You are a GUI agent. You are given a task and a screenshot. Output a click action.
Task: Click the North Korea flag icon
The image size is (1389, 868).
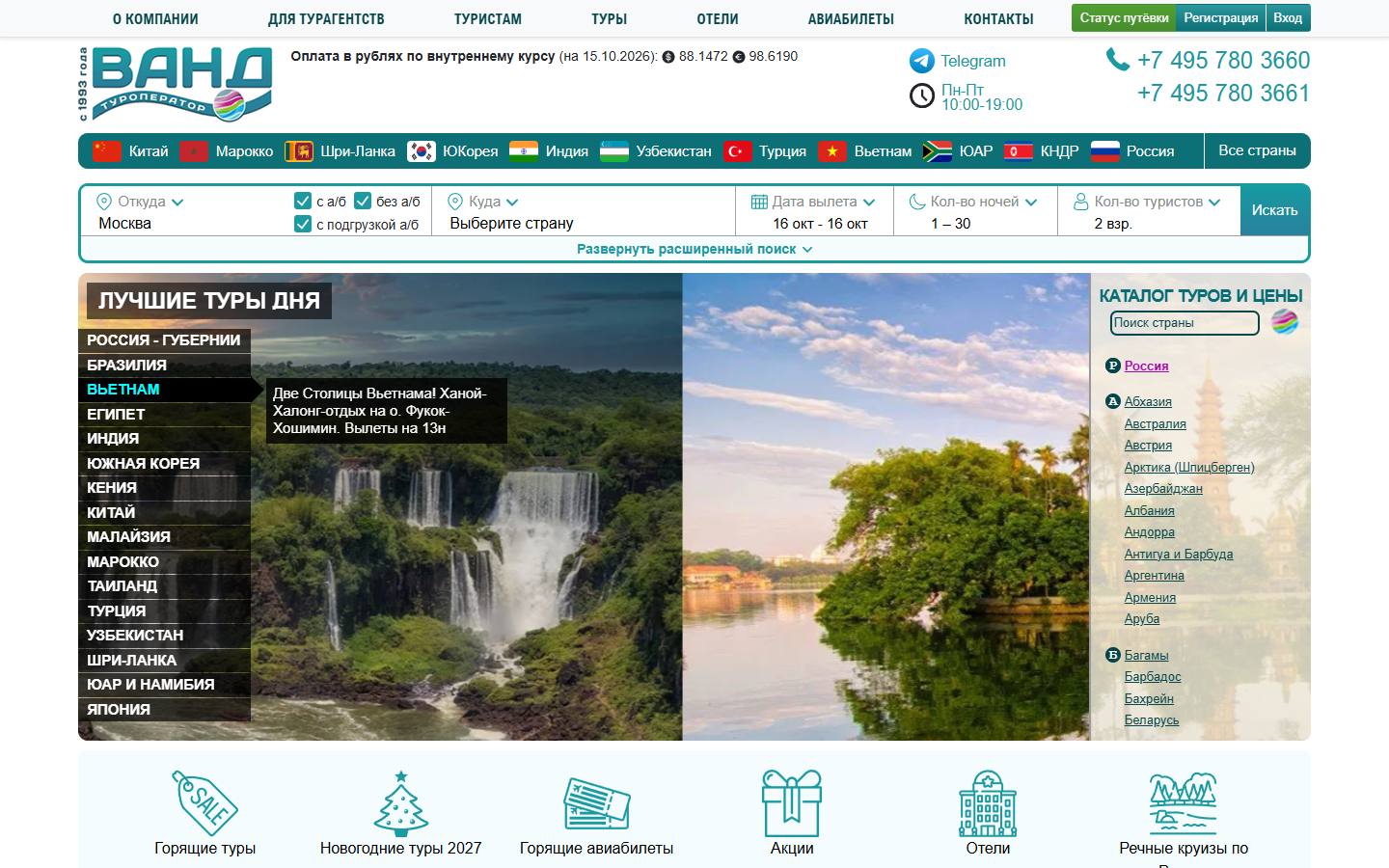coord(1019,151)
